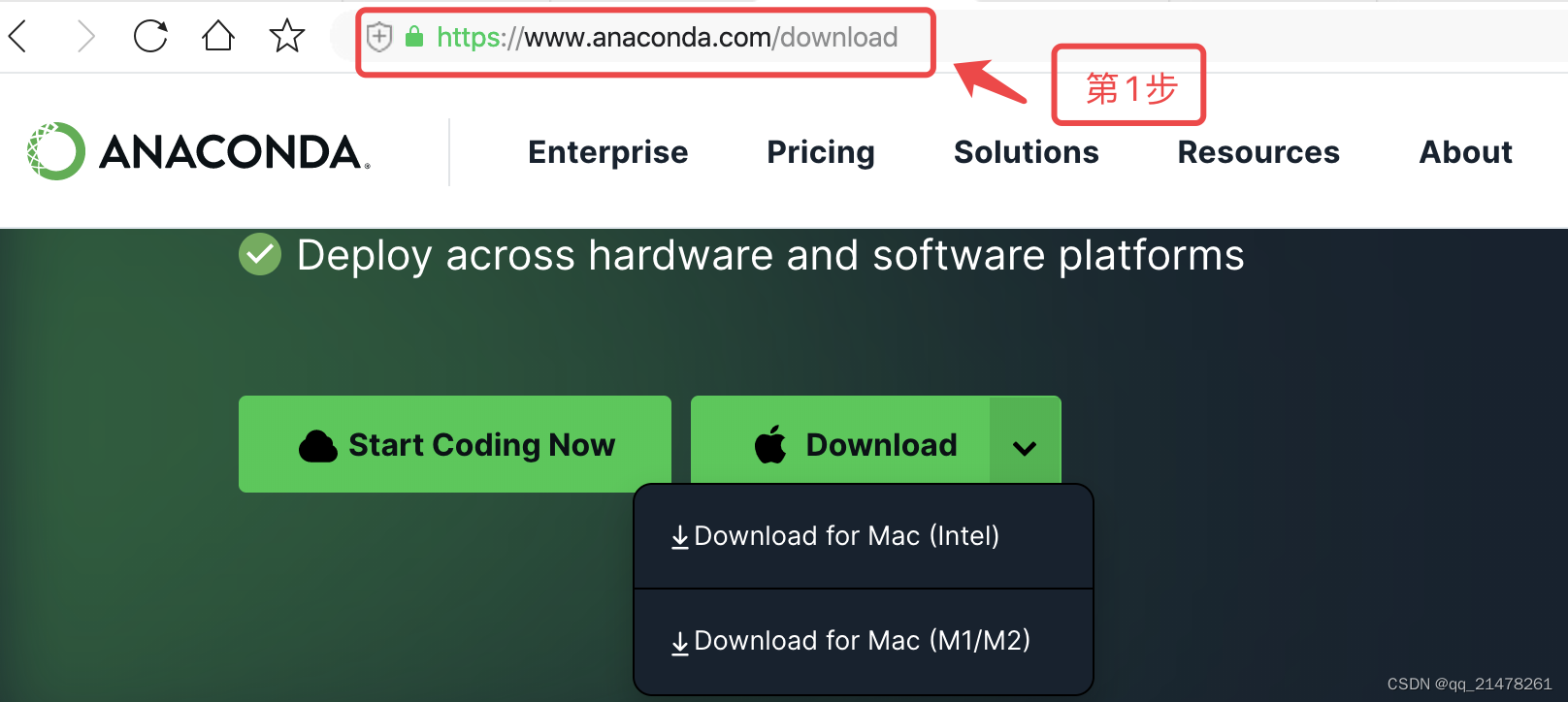Viewport: 1568px width, 702px height.
Task: Click the browser forward arrow
Action: pos(86,37)
